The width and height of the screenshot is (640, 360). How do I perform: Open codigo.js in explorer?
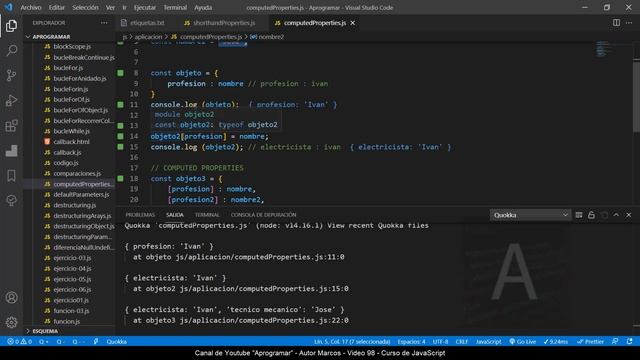click(66, 163)
